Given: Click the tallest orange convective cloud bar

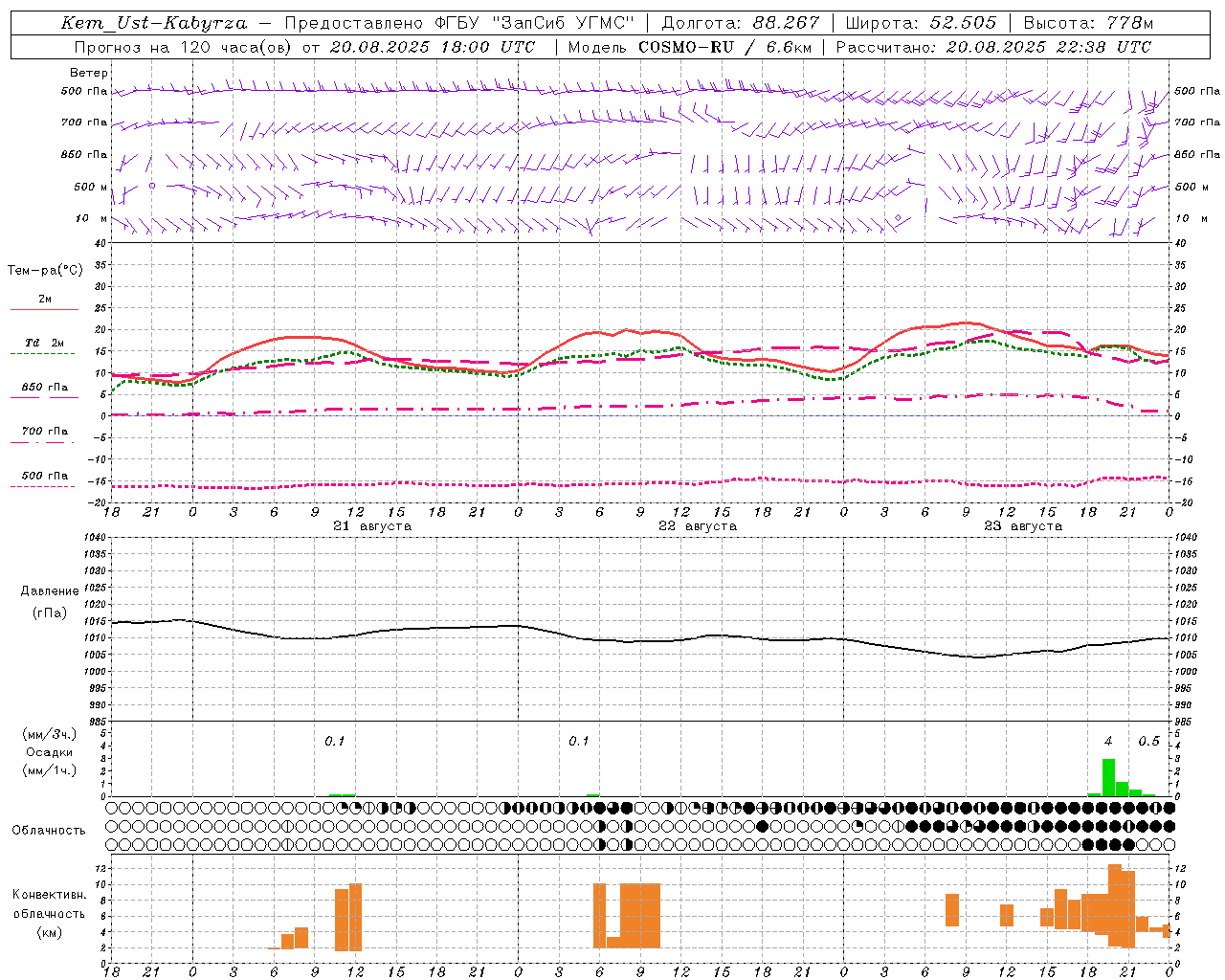Looking at the screenshot, I should [1115, 905].
